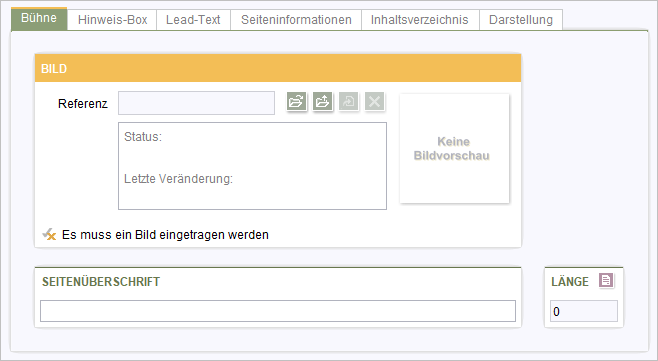This screenshot has width=658, height=361.
Task: Open the reference selection folder icon
Action: [x=296, y=102]
